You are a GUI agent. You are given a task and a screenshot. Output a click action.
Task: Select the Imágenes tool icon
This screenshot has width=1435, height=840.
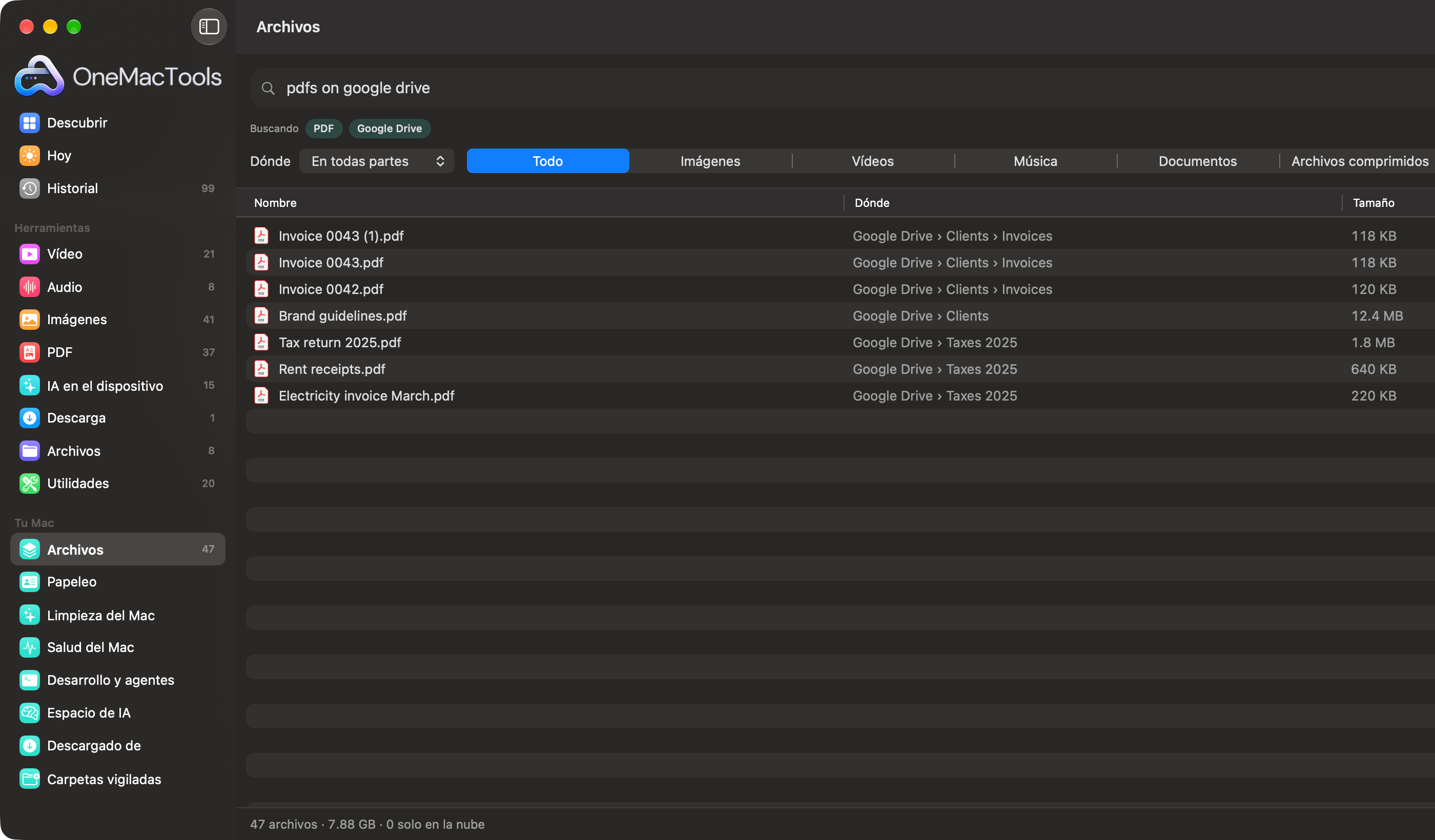tap(30, 319)
